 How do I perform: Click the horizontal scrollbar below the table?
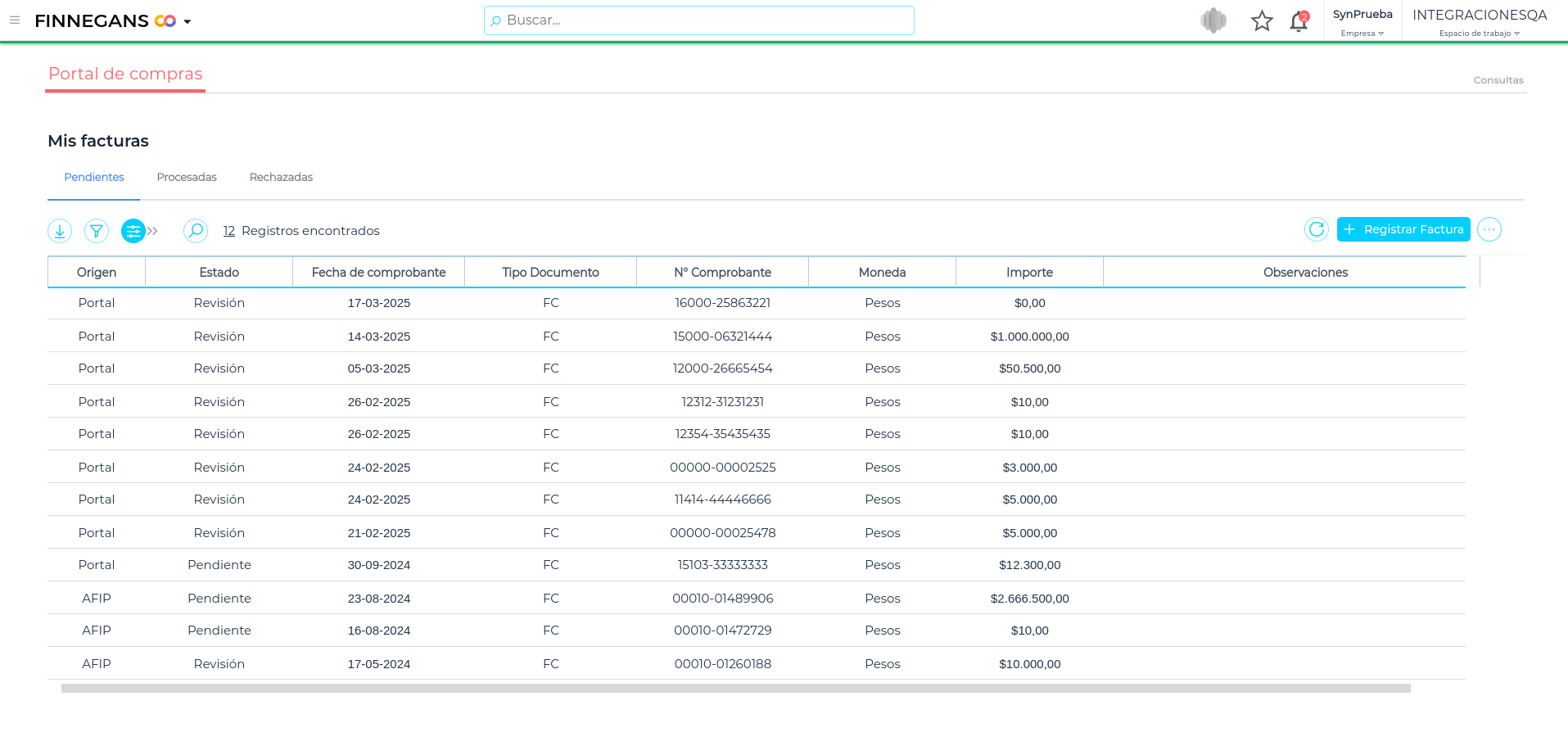click(735, 689)
